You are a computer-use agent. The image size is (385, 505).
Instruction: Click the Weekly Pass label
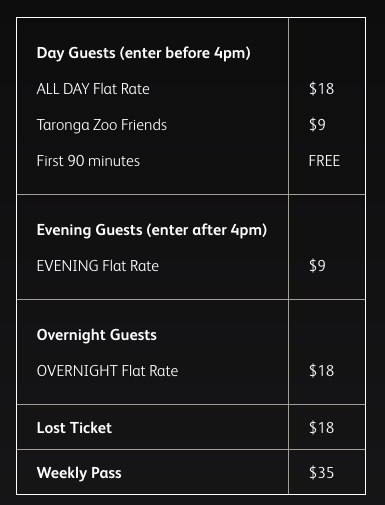[x=79, y=473]
